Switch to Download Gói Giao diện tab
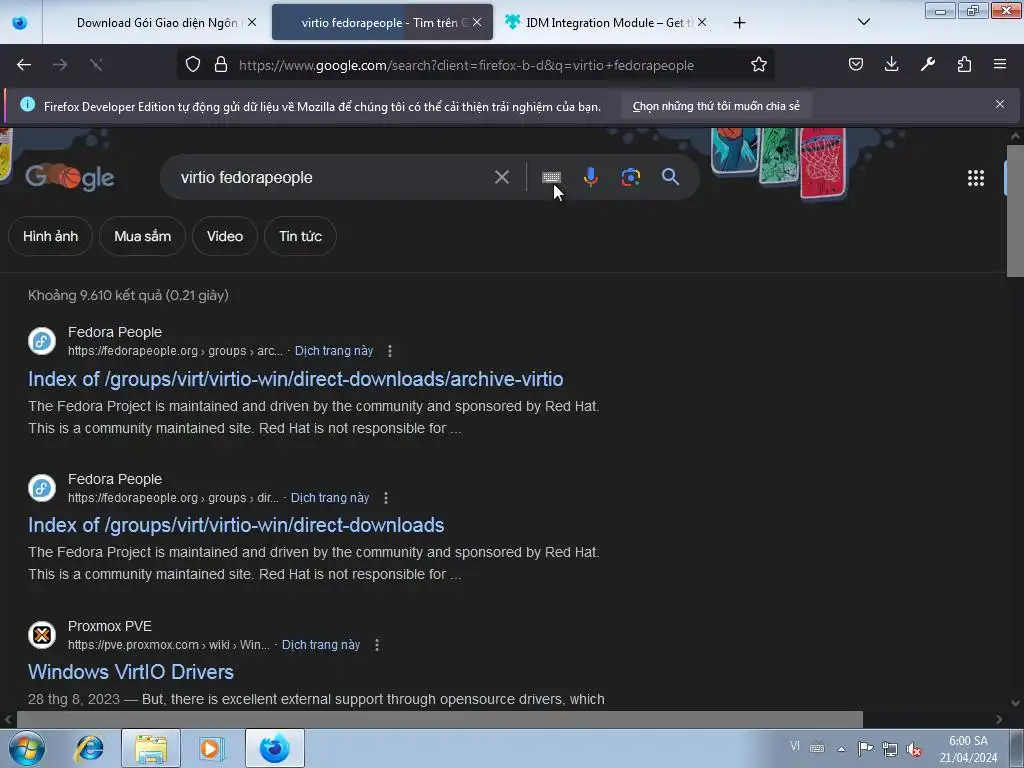 click(157, 23)
